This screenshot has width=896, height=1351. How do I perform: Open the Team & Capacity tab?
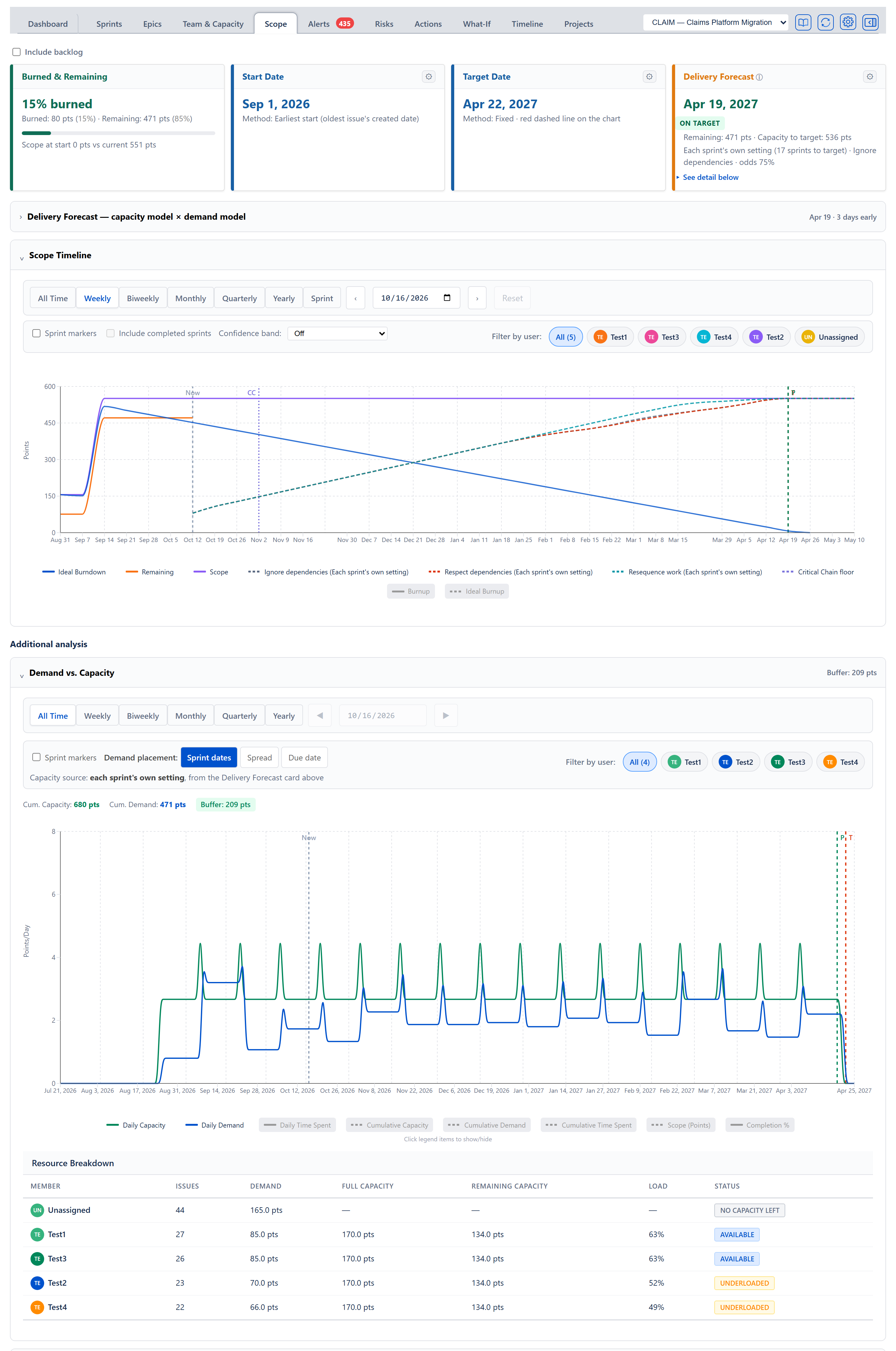pyautogui.click(x=213, y=23)
